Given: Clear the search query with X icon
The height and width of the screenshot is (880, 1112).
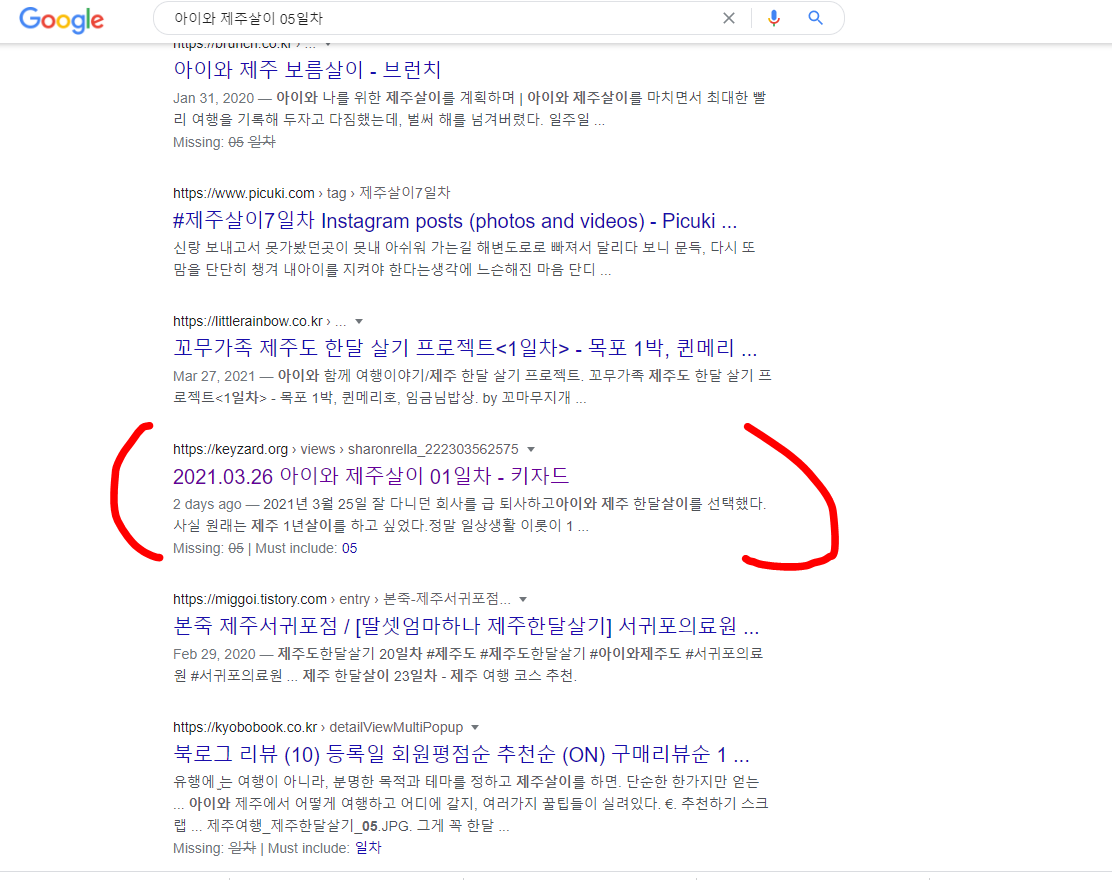Looking at the screenshot, I should click(729, 18).
